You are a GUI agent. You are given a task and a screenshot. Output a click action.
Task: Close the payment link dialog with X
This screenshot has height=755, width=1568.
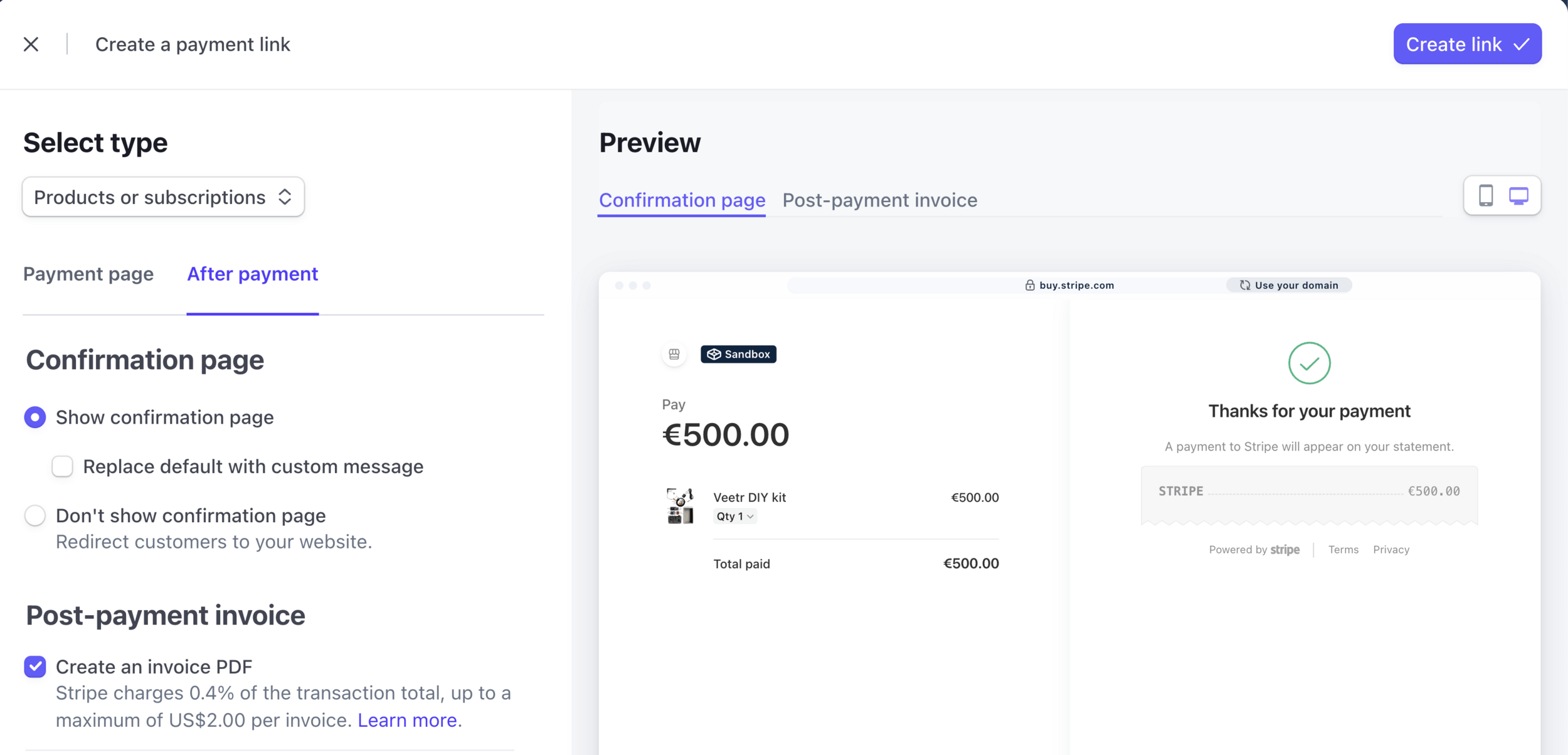tap(31, 44)
